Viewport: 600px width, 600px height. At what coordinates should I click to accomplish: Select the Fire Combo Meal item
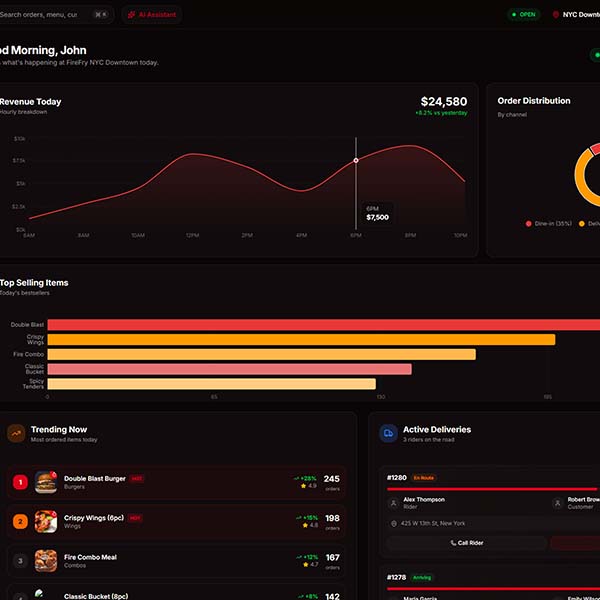point(176,561)
